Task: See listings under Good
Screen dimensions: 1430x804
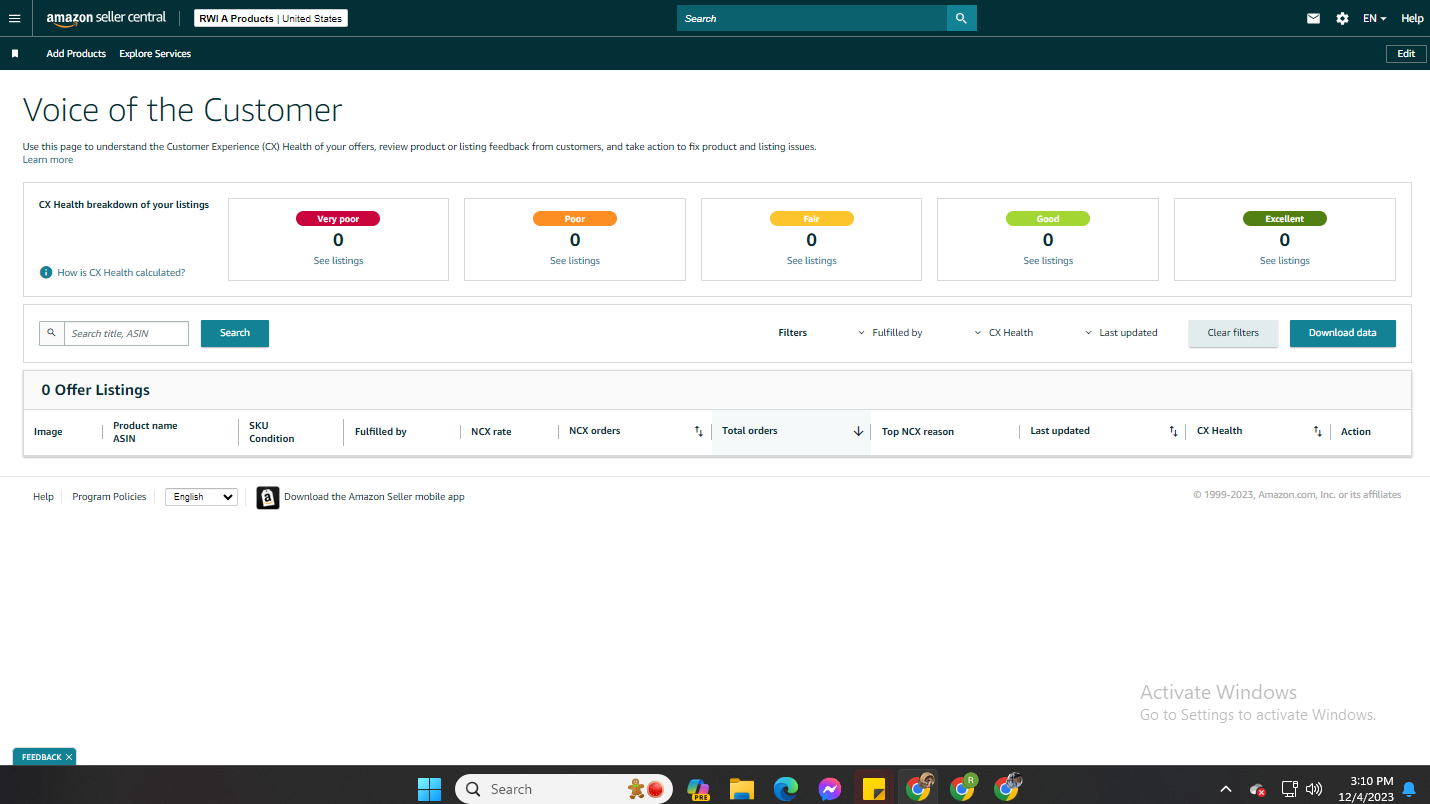Action: pyautogui.click(x=1048, y=261)
